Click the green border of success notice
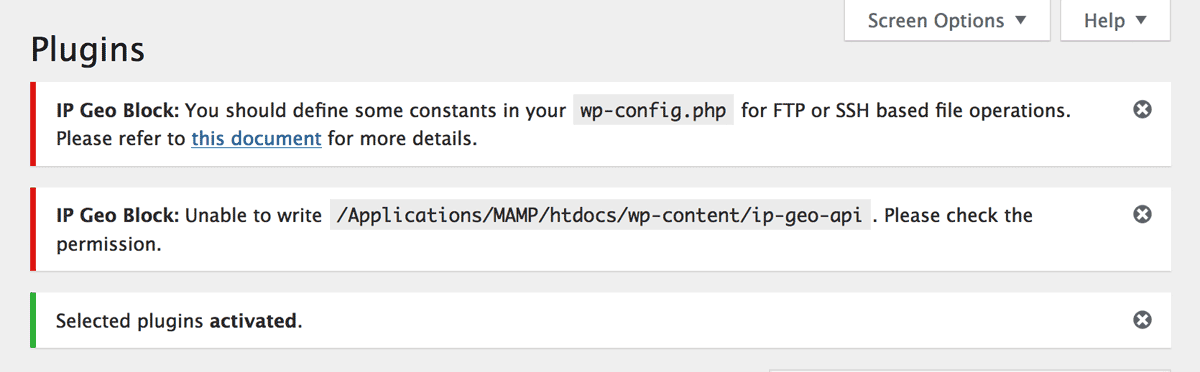The width and height of the screenshot is (1200, 372). click(33, 321)
